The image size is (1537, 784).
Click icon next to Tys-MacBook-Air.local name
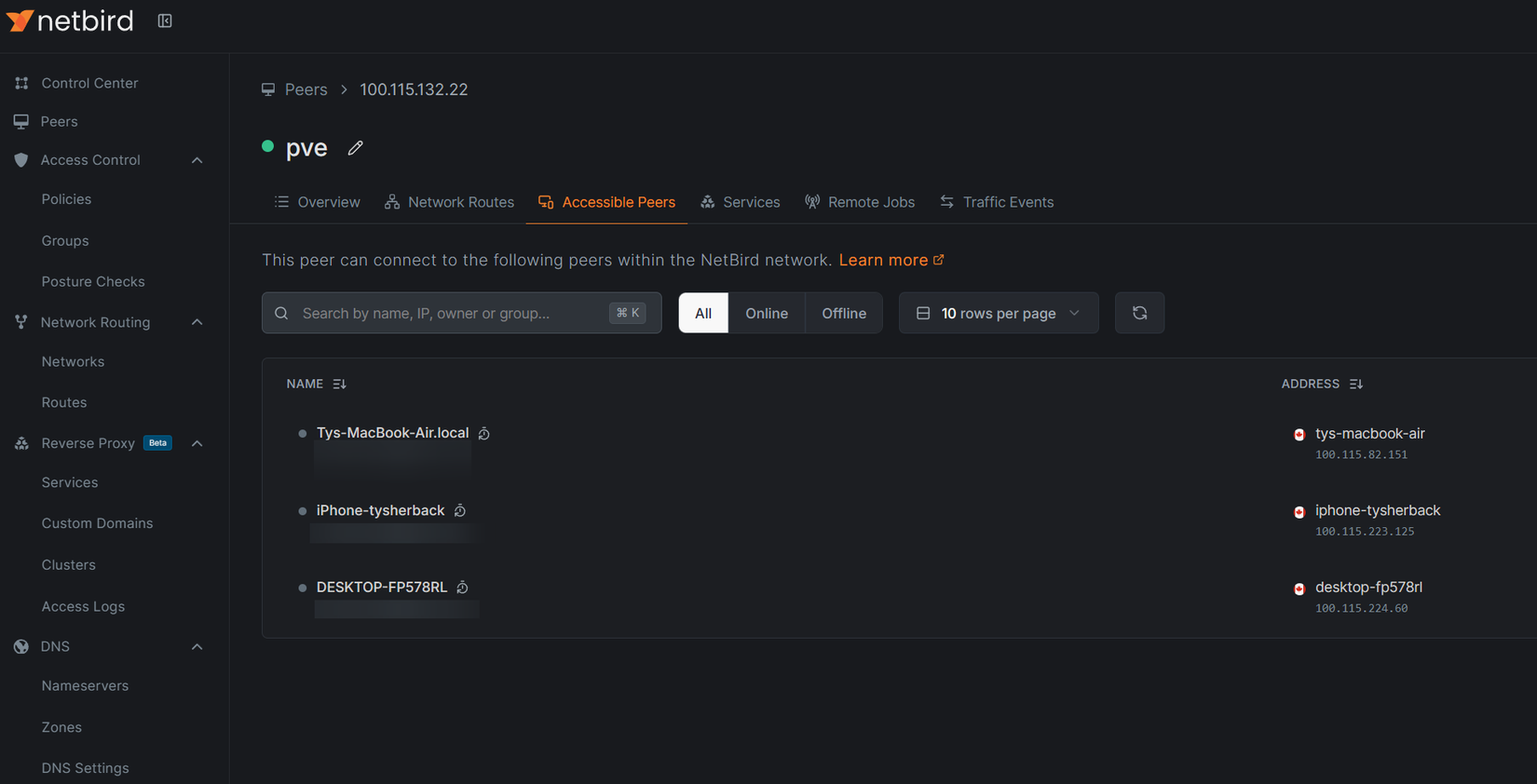click(484, 434)
